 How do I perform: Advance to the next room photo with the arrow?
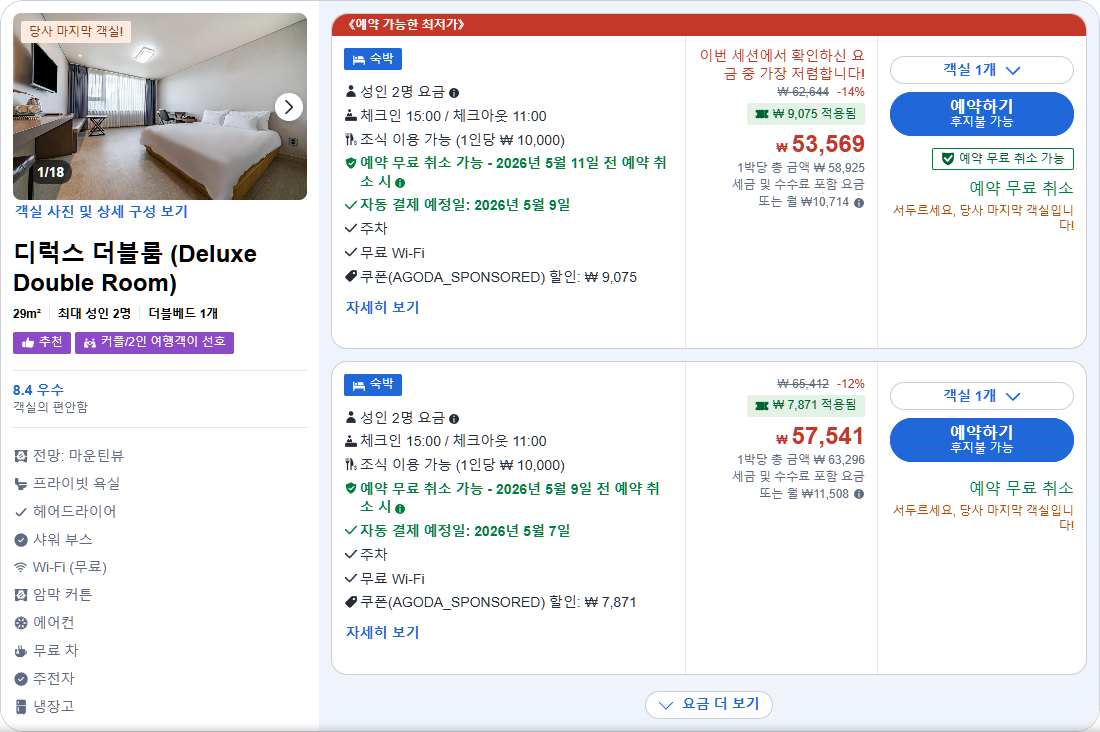coord(287,107)
